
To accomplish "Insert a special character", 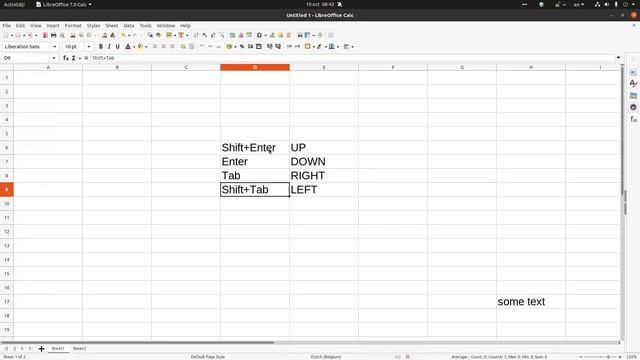I will click(x=259, y=36).
